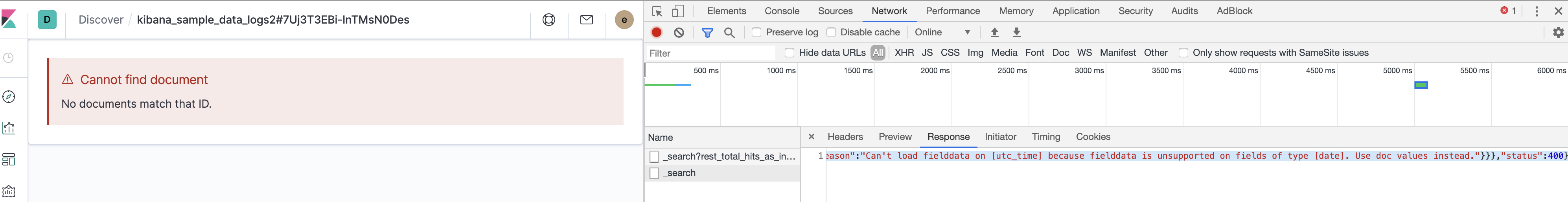Screen dimensions: 1568x202
Task: Switch to the Performance tab
Action: click(x=953, y=11)
